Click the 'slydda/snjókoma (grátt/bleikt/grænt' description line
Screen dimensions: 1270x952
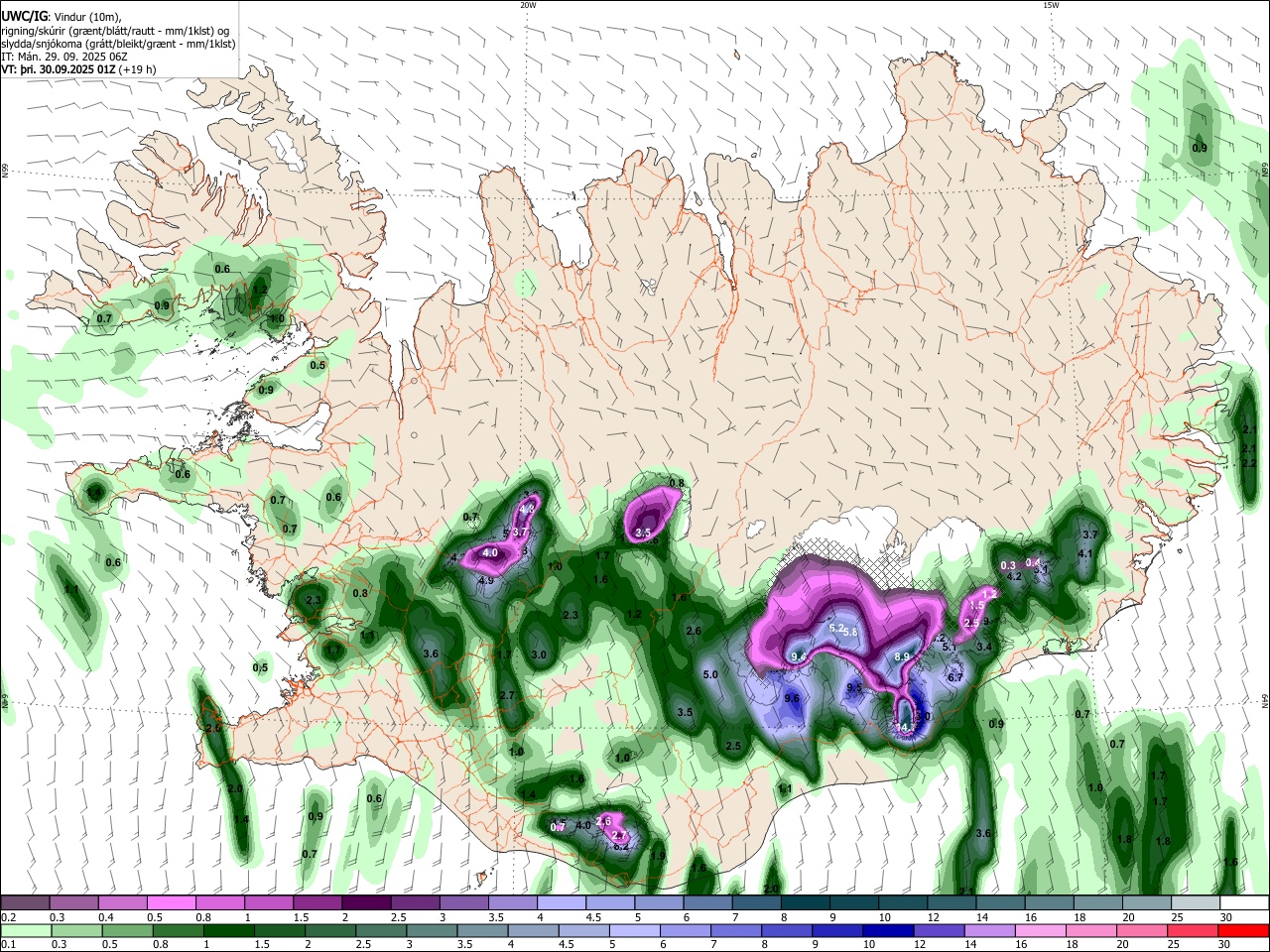point(118,44)
